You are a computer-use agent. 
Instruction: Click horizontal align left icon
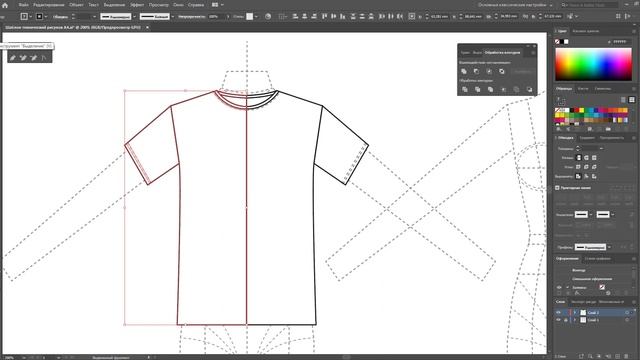295,16
